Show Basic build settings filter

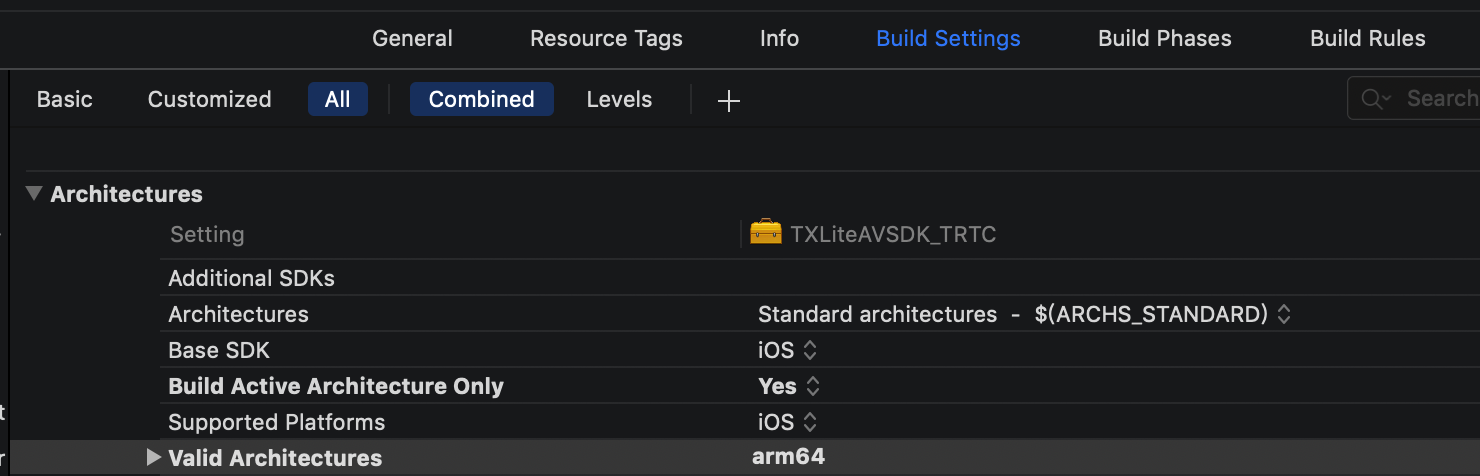pos(65,100)
